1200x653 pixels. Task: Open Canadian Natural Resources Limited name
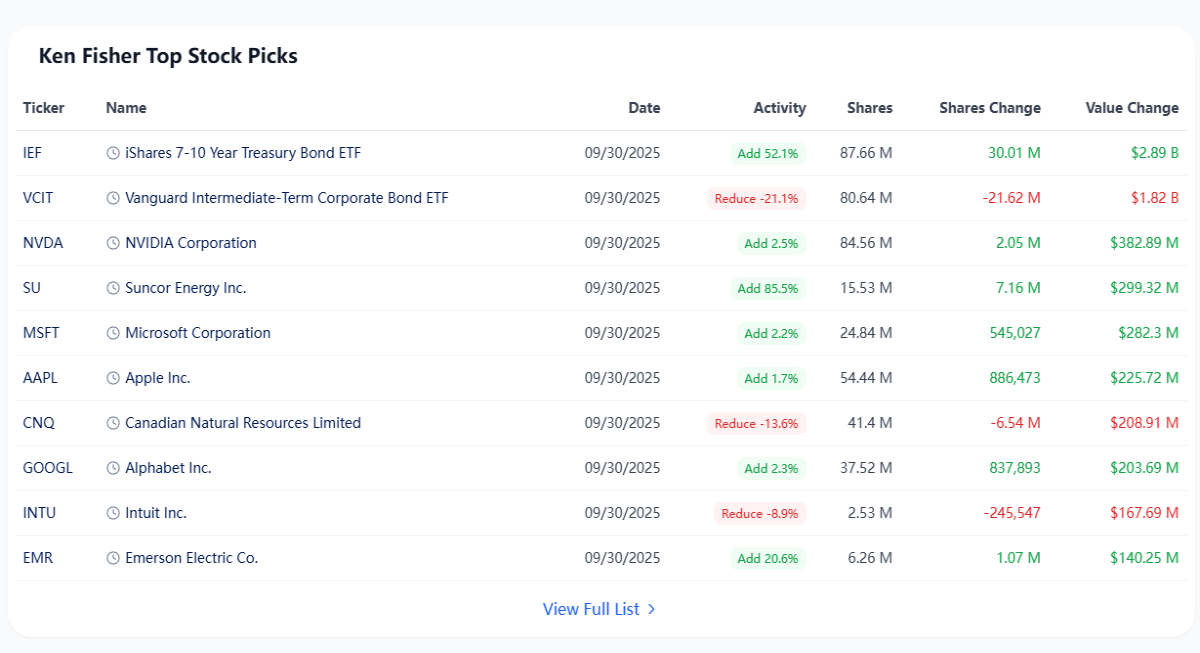[243, 423]
